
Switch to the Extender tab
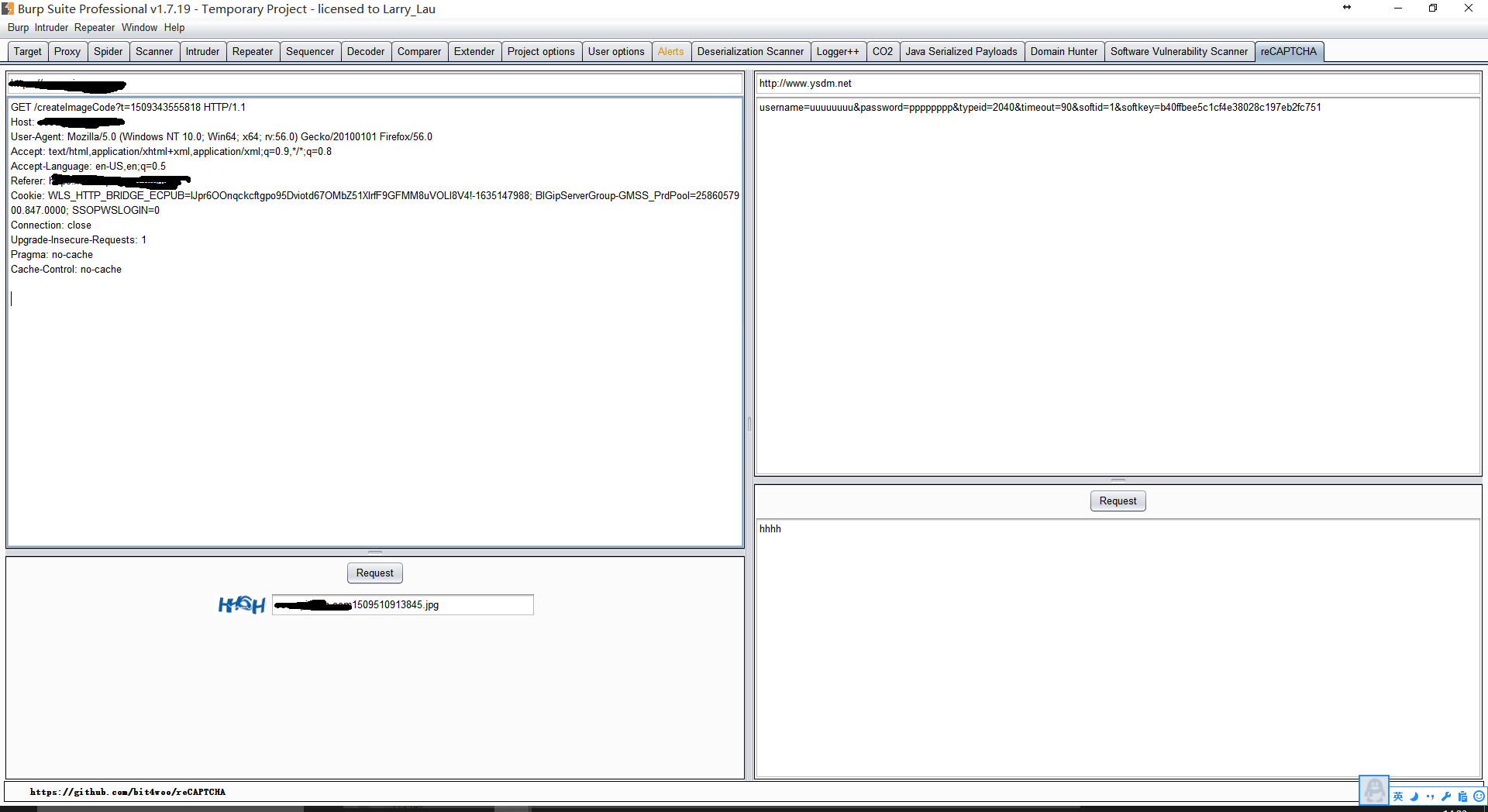[x=474, y=52]
